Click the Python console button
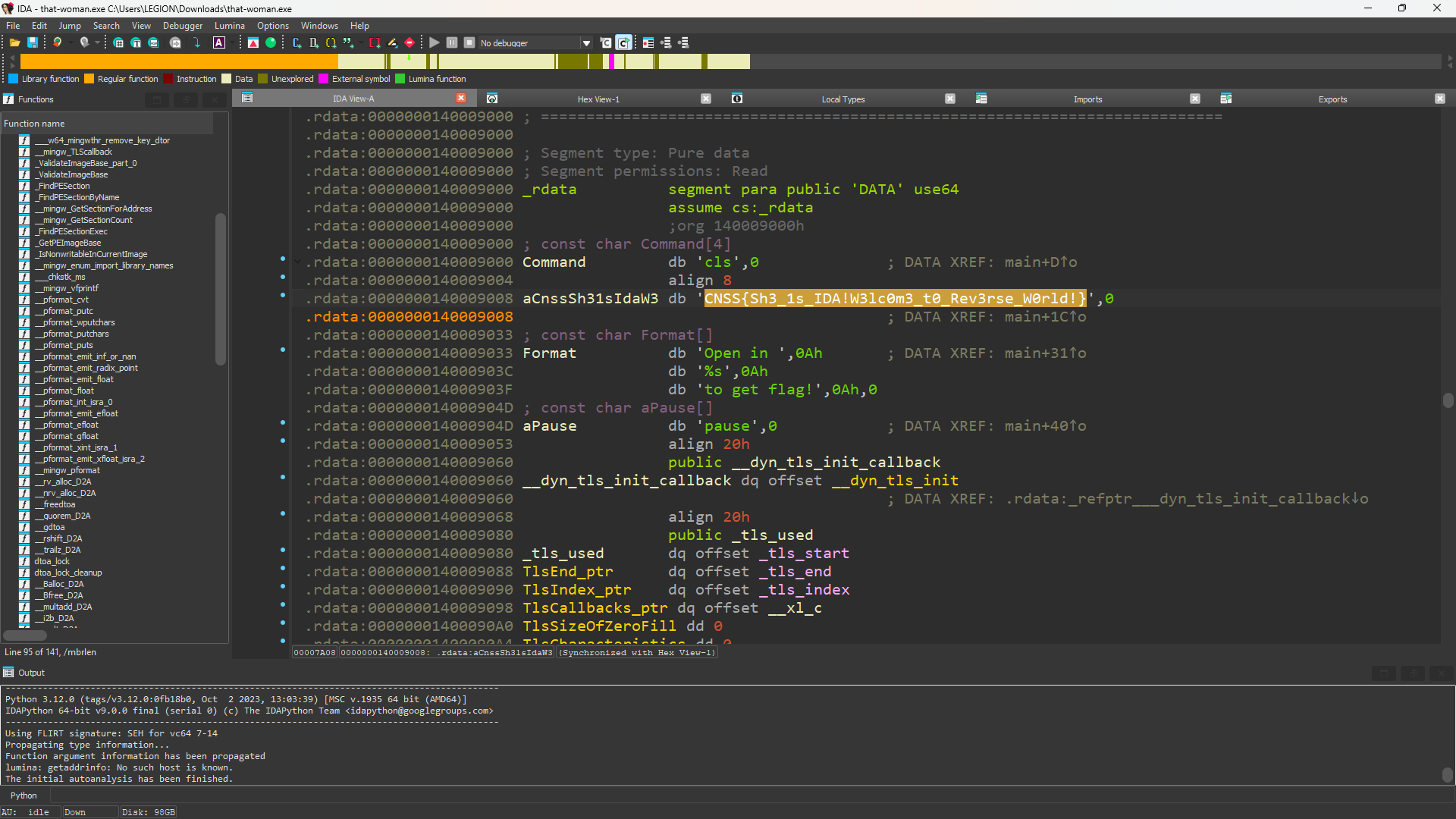This screenshot has width=1456, height=819. tap(24, 795)
